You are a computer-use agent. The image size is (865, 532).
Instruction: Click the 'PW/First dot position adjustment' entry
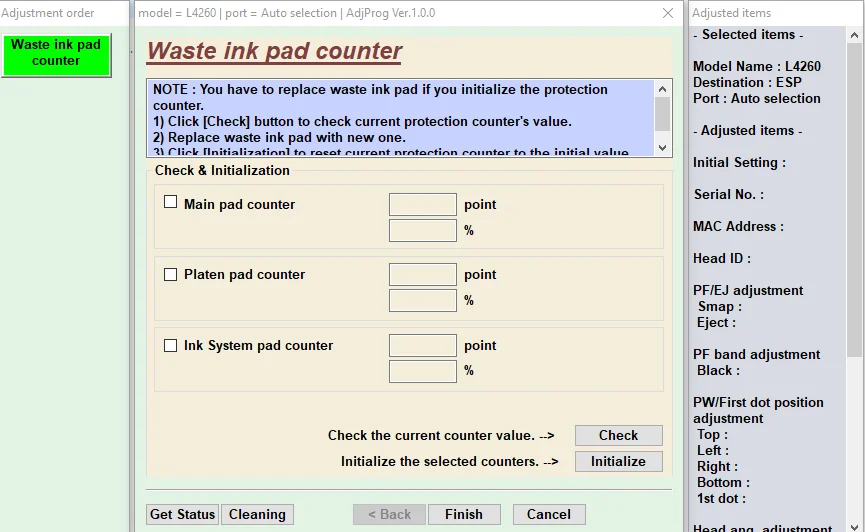pyautogui.click(x=758, y=410)
